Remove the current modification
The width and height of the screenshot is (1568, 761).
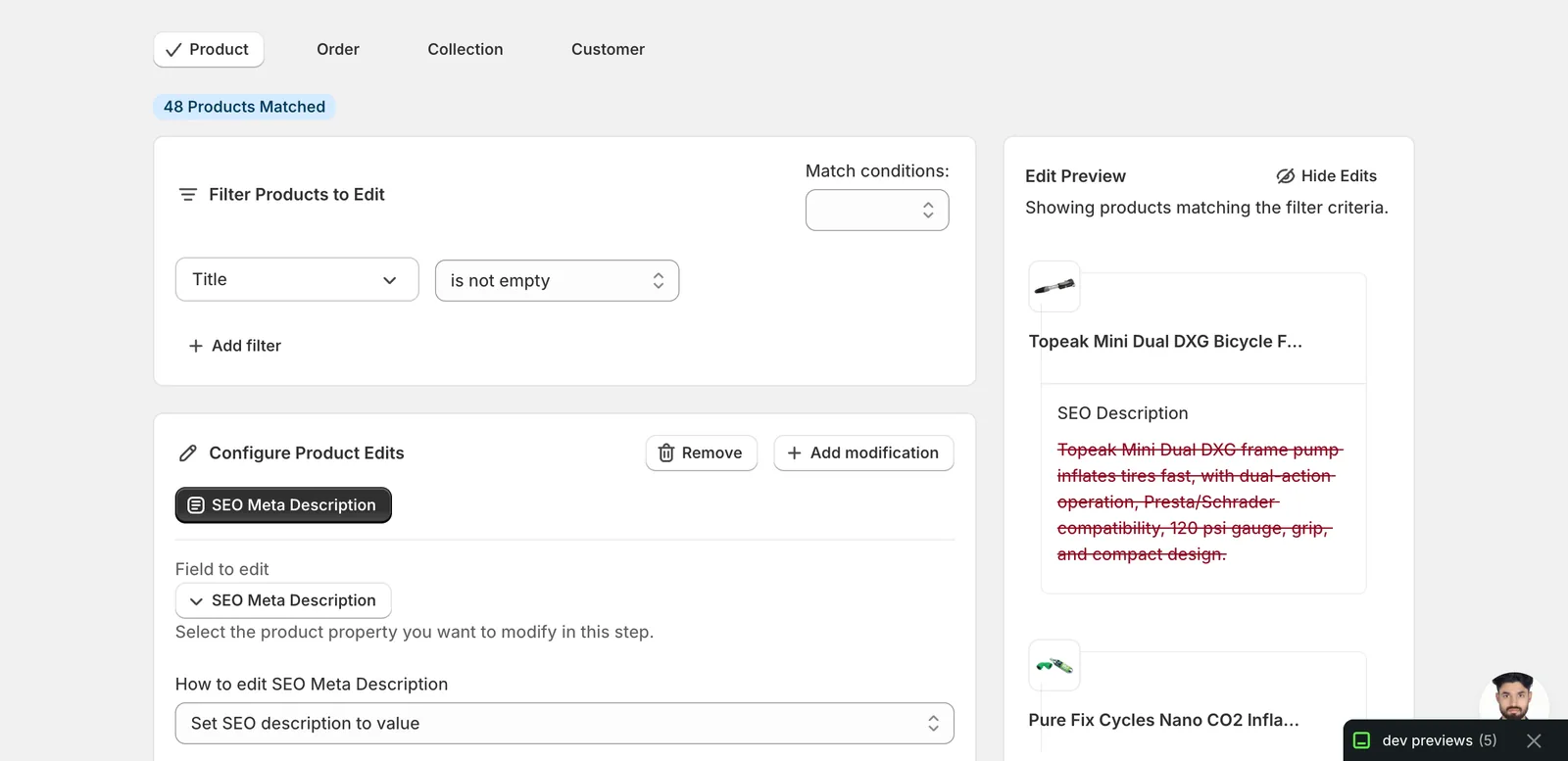pos(702,453)
